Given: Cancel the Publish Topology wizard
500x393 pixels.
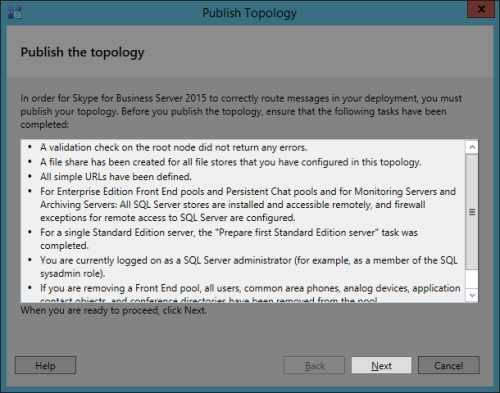Looking at the screenshot, I should pos(449,365).
